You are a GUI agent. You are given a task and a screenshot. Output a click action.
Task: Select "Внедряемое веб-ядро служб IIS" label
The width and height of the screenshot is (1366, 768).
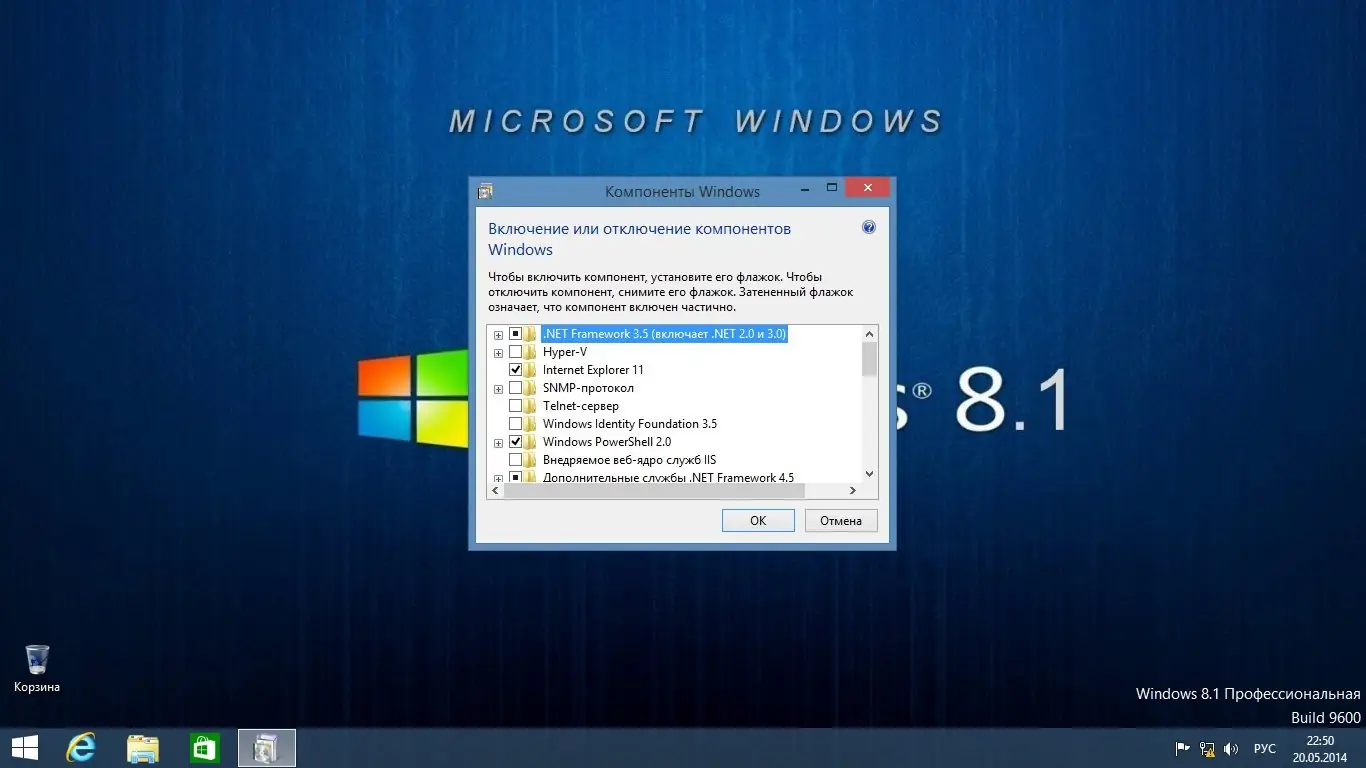(x=630, y=460)
